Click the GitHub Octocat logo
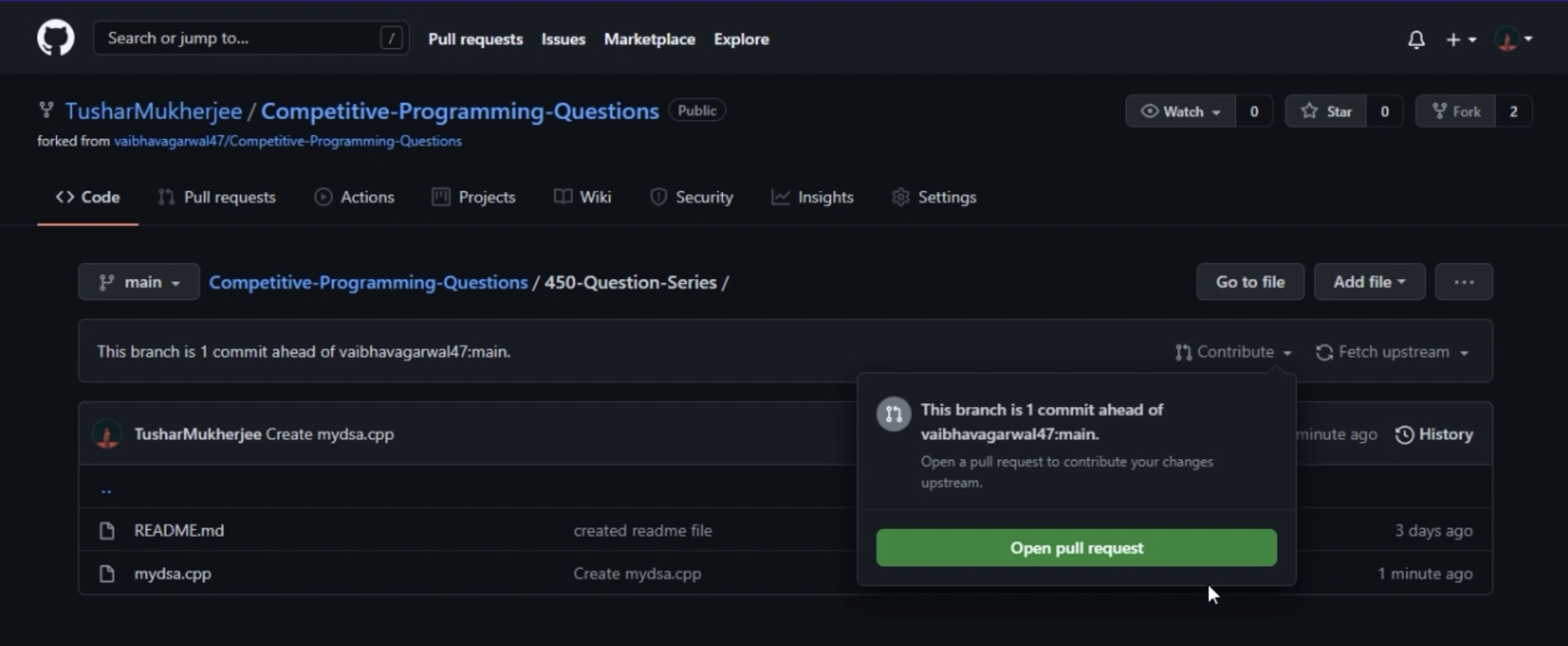1568x646 pixels. [55, 38]
